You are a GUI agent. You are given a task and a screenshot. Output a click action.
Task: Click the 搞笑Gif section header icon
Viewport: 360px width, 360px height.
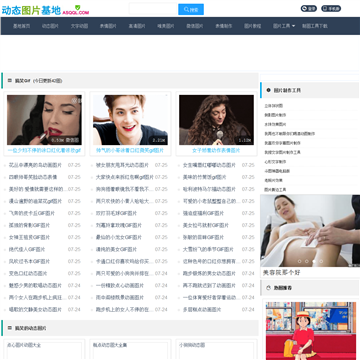click(10, 80)
